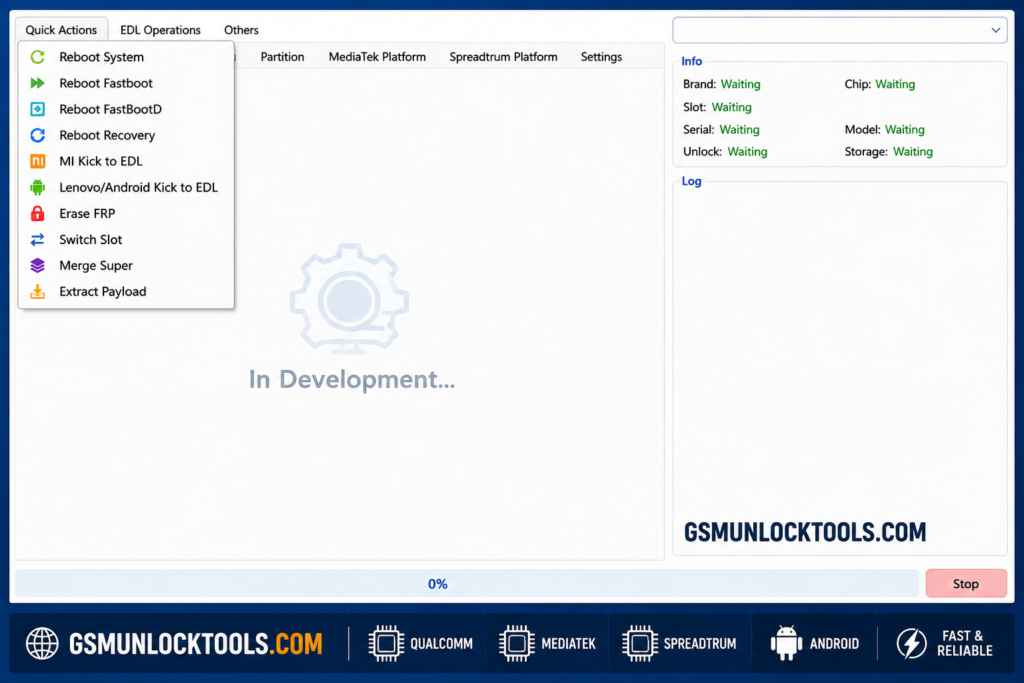Choose Extract Payload option
The image size is (1024, 683).
coord(126,292)
